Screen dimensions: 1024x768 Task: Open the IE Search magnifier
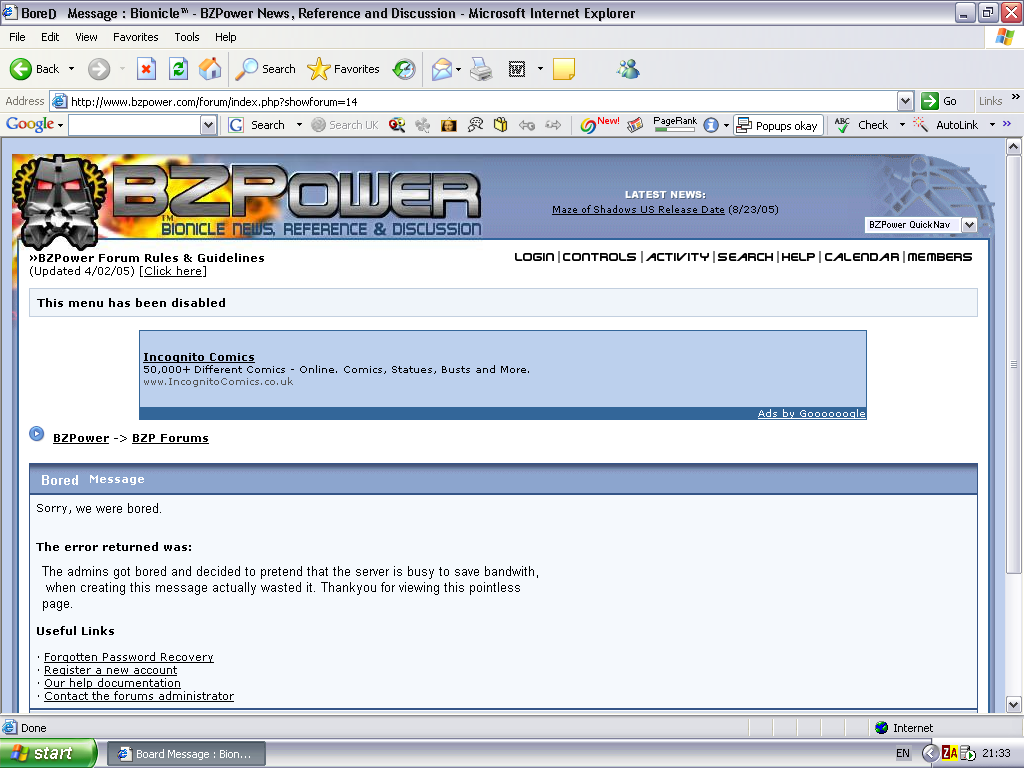[265, 69]
